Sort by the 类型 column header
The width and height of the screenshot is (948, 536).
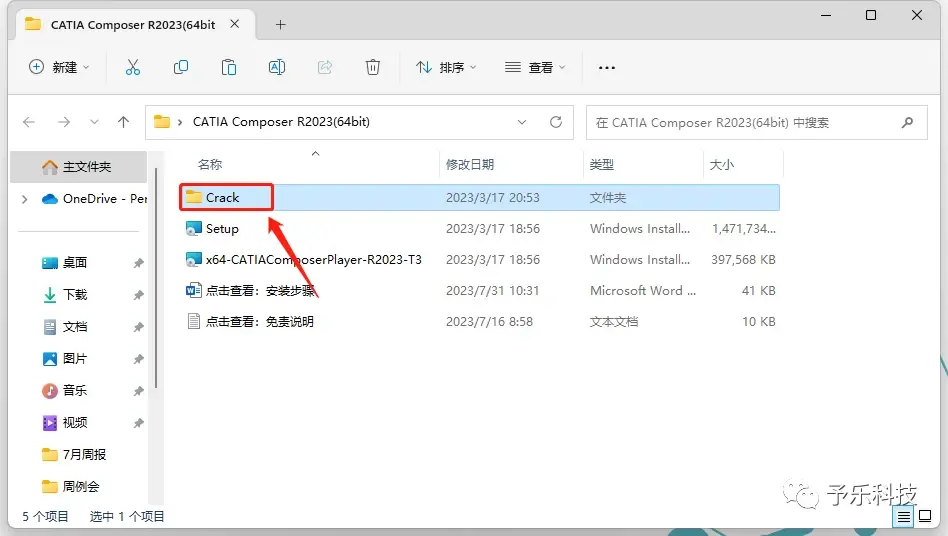tap(602, 164)
